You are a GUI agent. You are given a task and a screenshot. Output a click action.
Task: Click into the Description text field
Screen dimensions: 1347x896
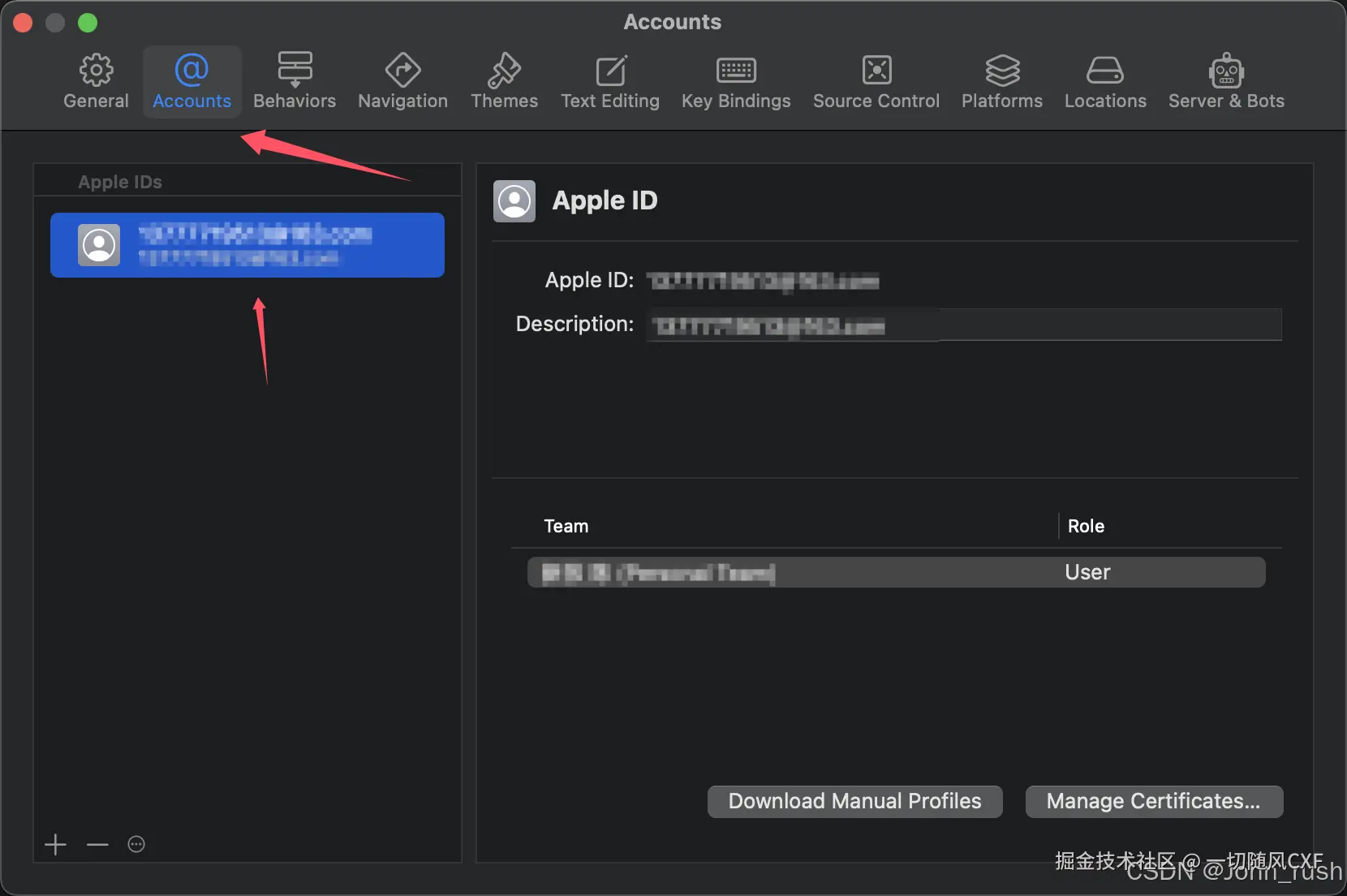964,325
